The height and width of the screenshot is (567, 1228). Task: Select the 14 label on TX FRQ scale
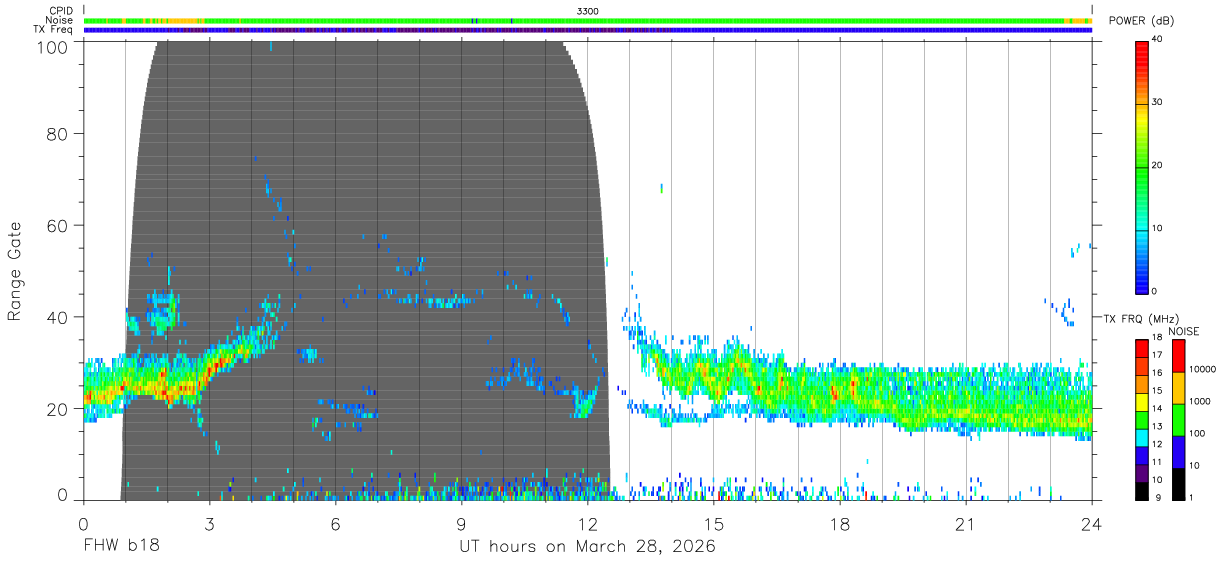[1156, 409]
